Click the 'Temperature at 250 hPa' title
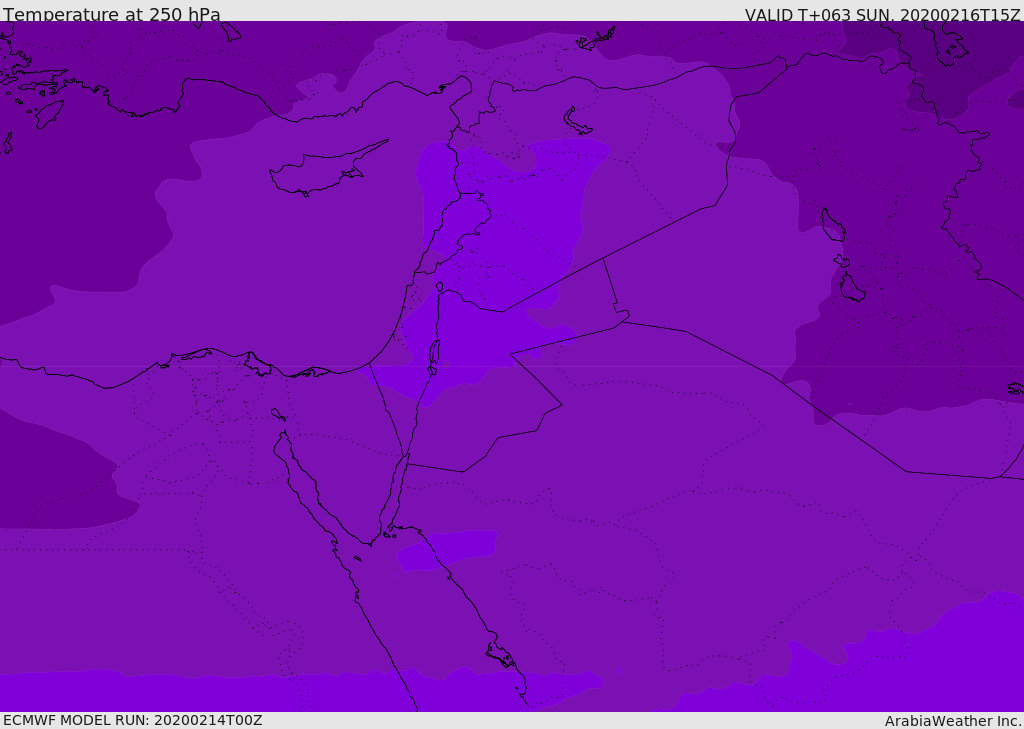1024x729 pixels. click(112, 14)
